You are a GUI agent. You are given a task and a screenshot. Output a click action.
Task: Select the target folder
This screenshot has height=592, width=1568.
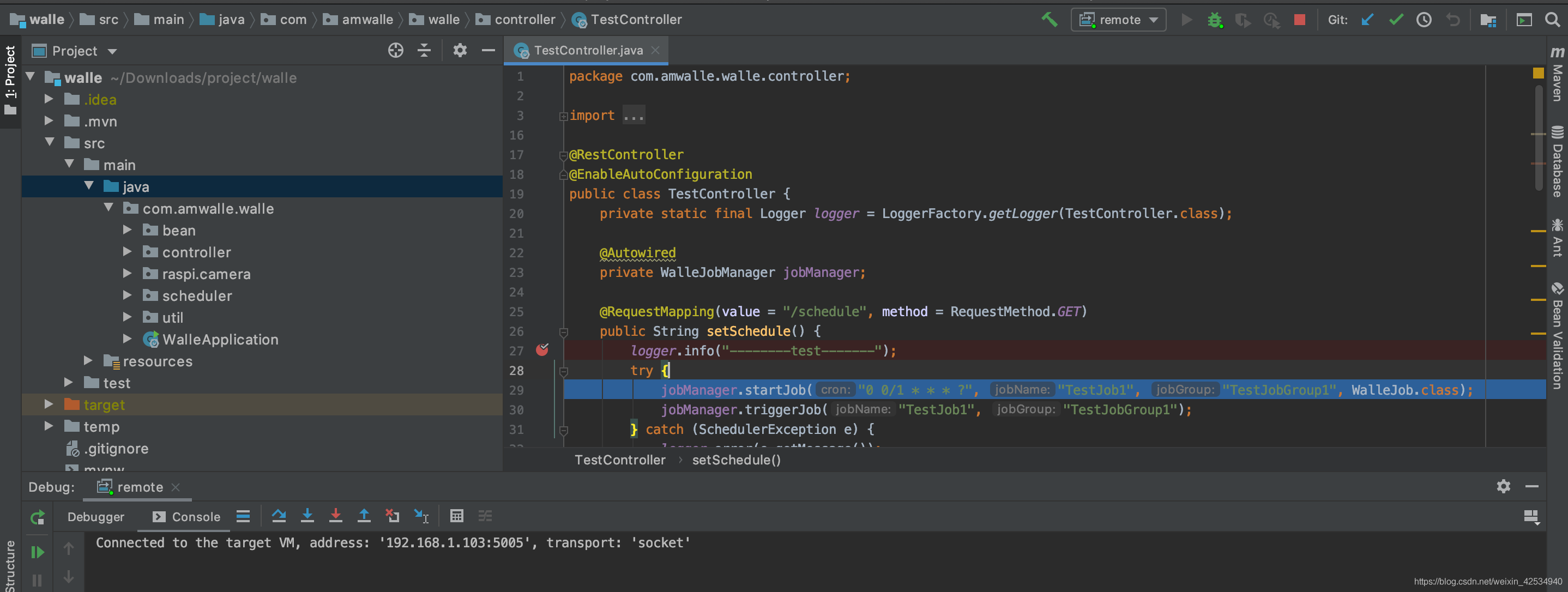click(x=262, y=404)
